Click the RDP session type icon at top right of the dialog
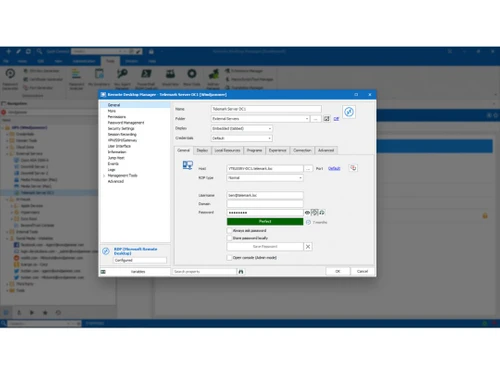Viewport: 500px width, 375px height. pyautogui.click(x=349, y=112)
